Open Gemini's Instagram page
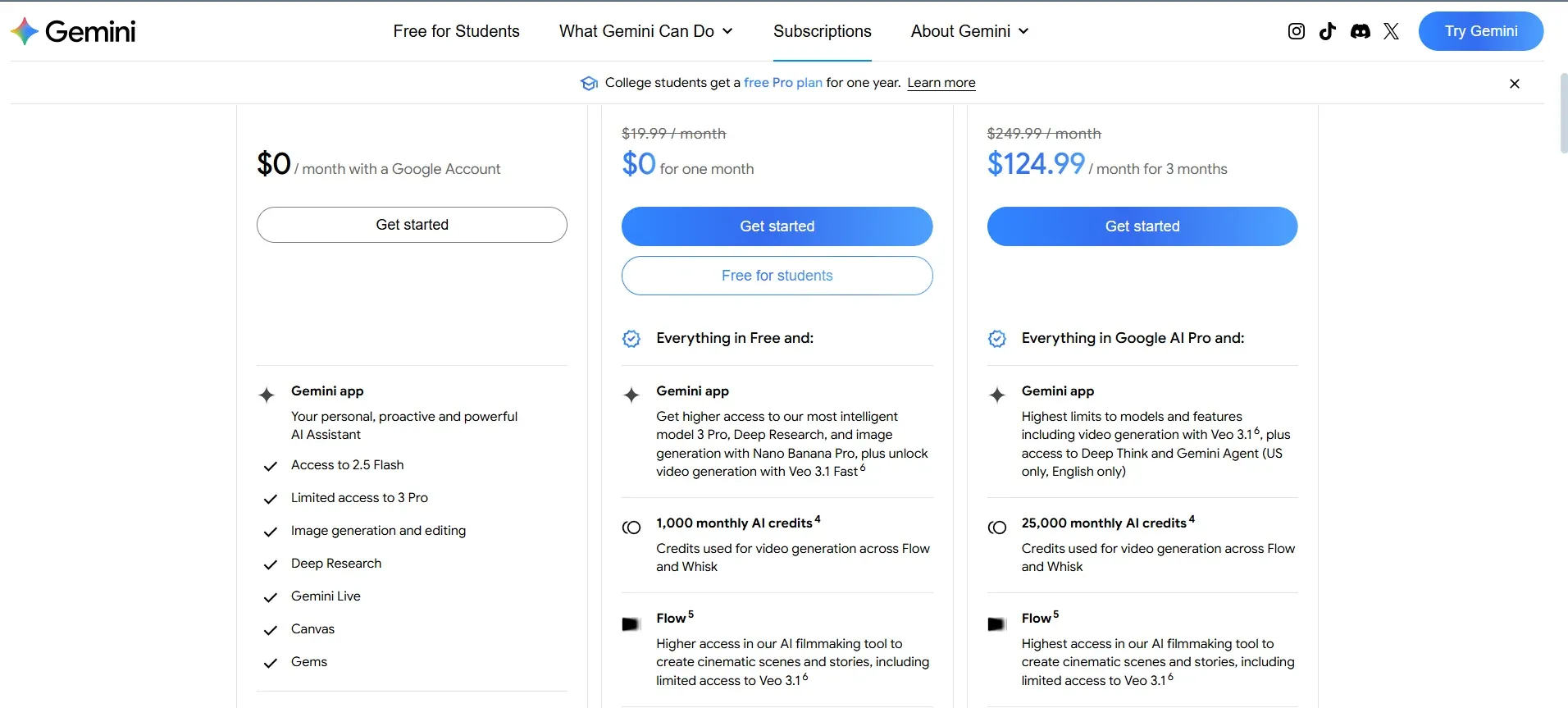Viewport: 1568px width, 708px height. (x=1296, y=30)
